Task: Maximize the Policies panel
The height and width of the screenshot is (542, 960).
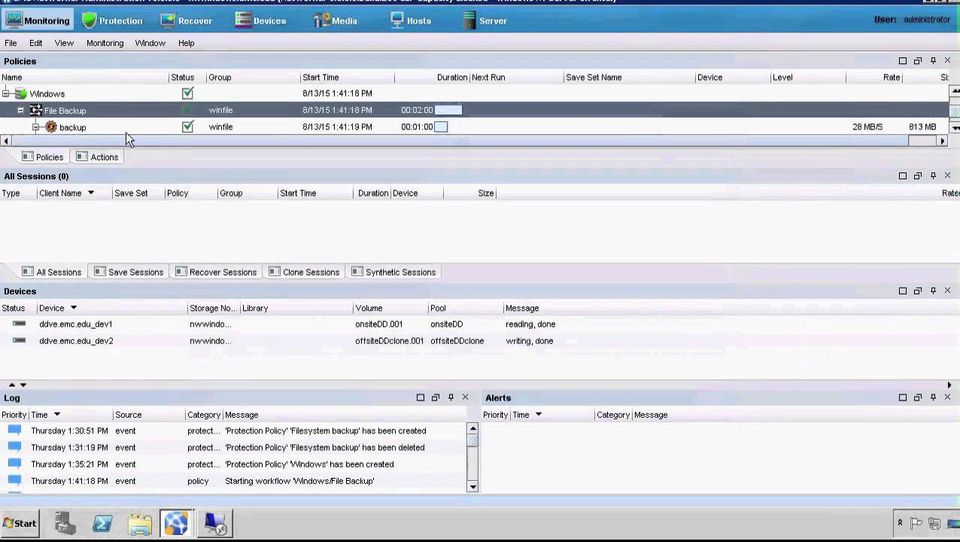Action: [902, 61]
